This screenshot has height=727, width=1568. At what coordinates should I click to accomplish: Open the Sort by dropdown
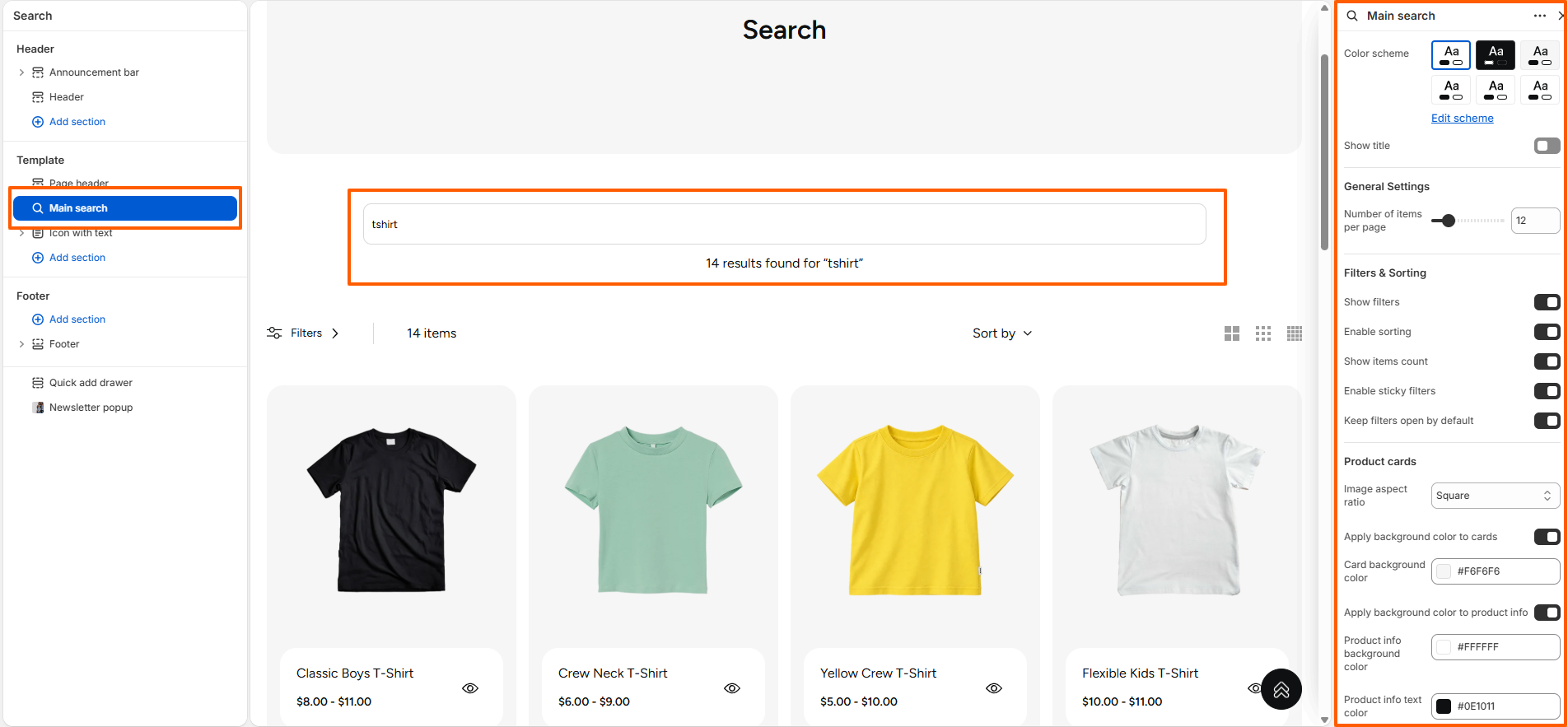[1002, 333]
